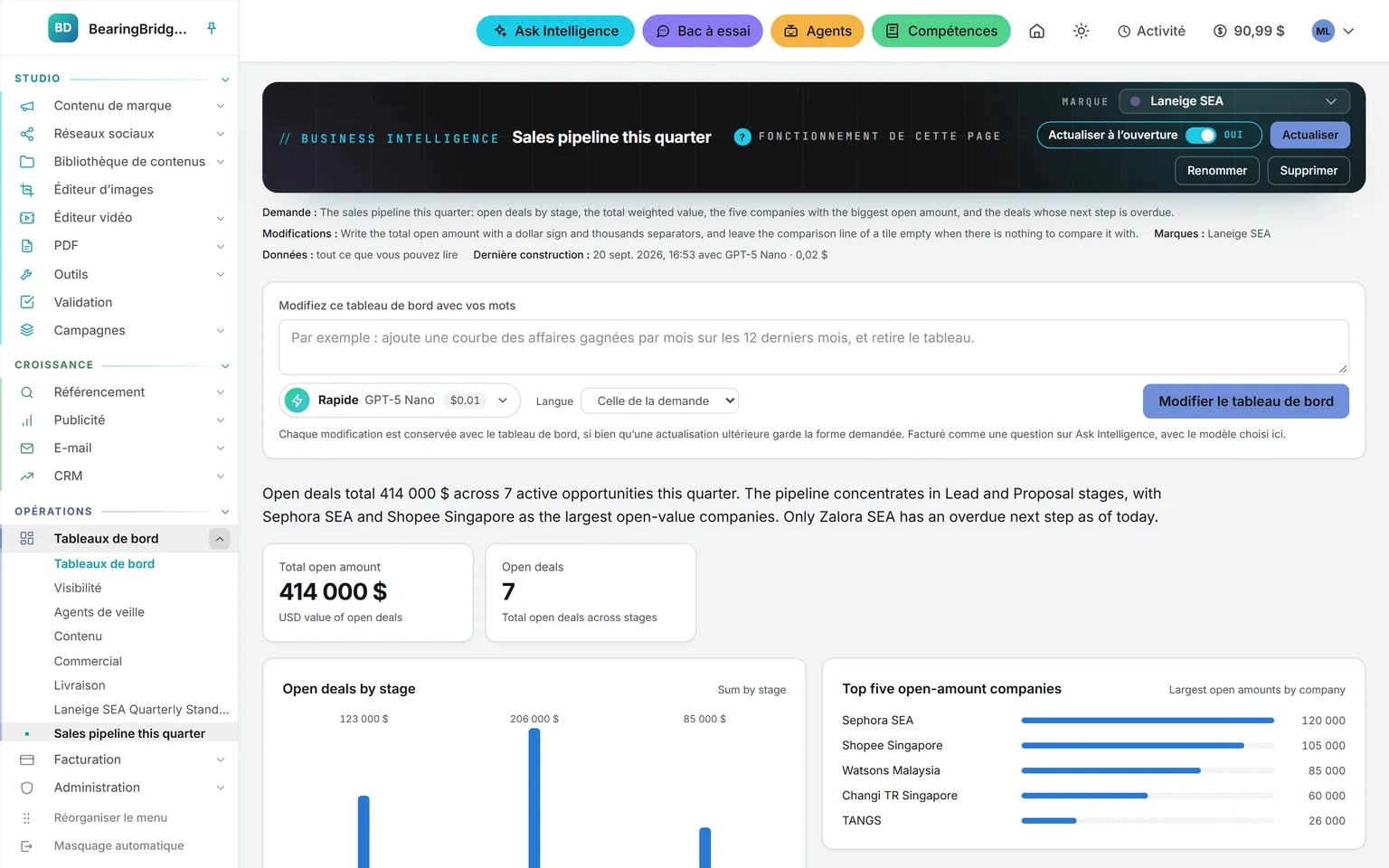This screenshot has width=1389, height=868.
Task: Open the Rapide GPT-5 Nano model selector
Action: pos(400,401)
